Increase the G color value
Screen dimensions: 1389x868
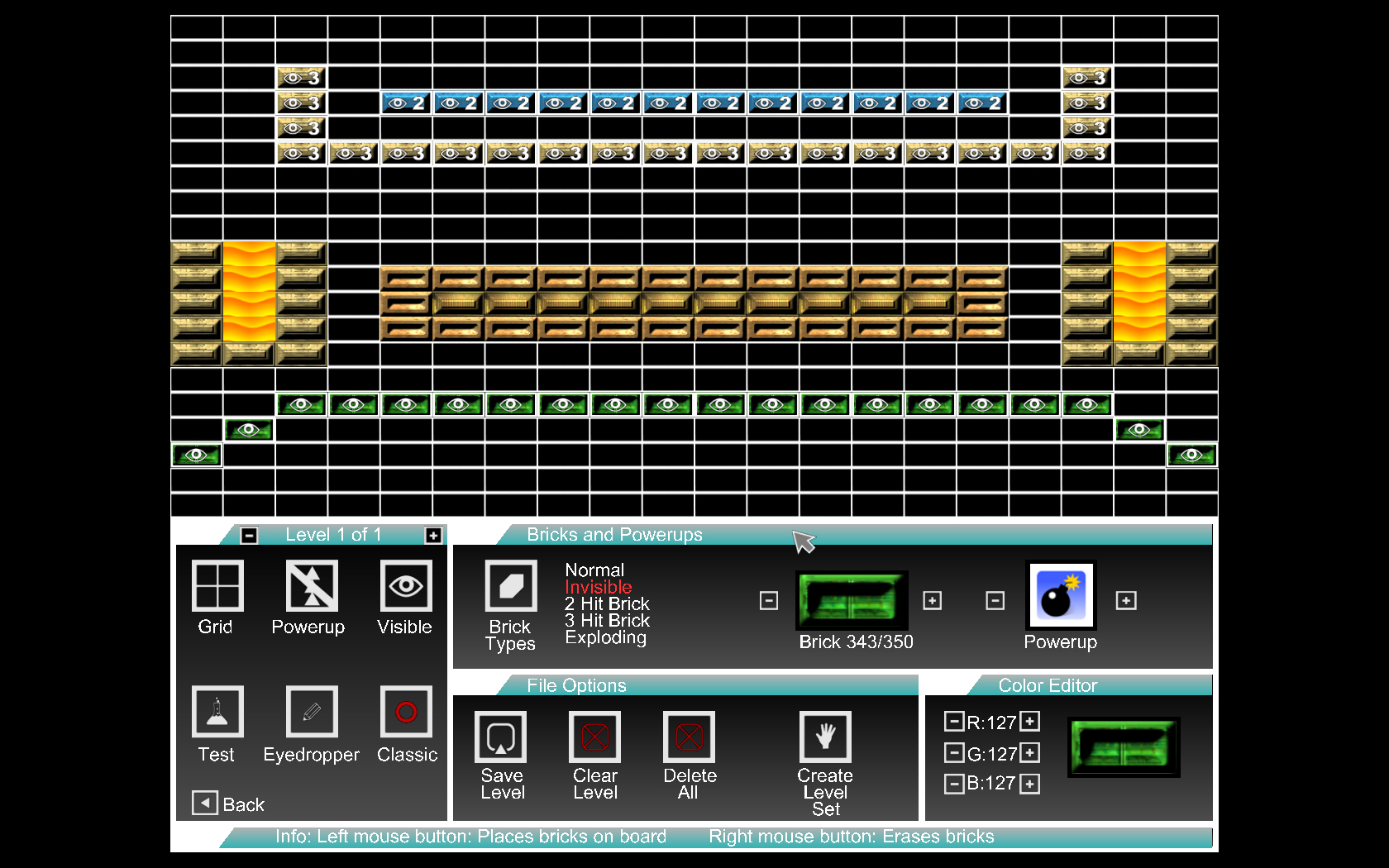[x=1029, y=753]
